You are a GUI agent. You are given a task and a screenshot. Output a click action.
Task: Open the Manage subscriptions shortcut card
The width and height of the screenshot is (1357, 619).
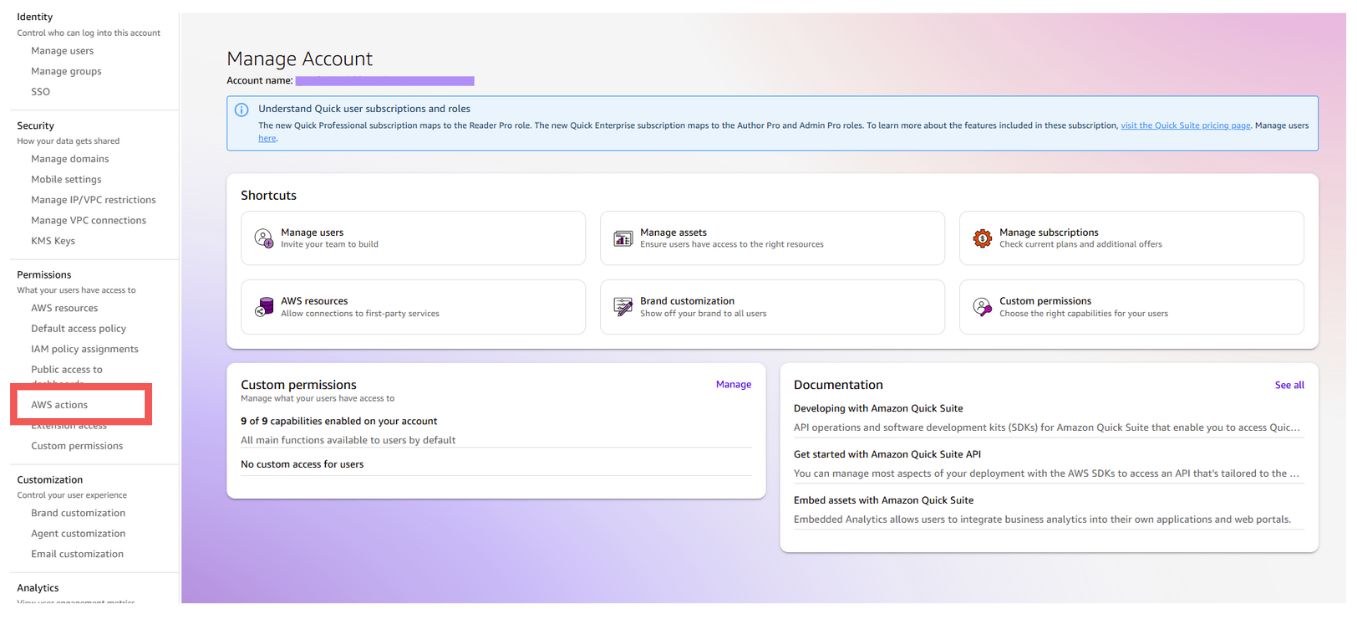click(1131, 238)
